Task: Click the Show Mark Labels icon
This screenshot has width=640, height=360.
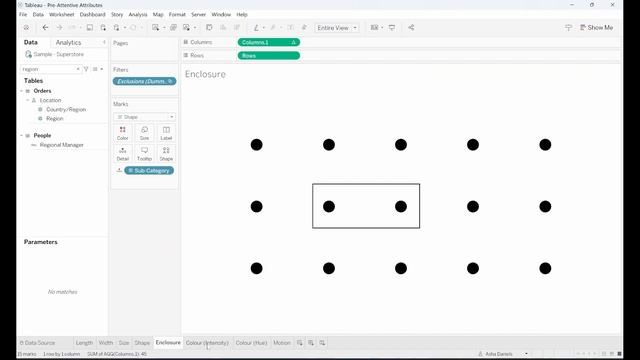Action: click(290, 27)
